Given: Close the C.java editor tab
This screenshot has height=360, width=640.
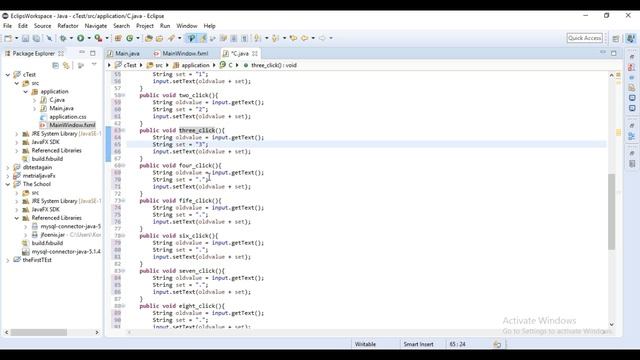Looking at the screenshot, I should [255, 53].
